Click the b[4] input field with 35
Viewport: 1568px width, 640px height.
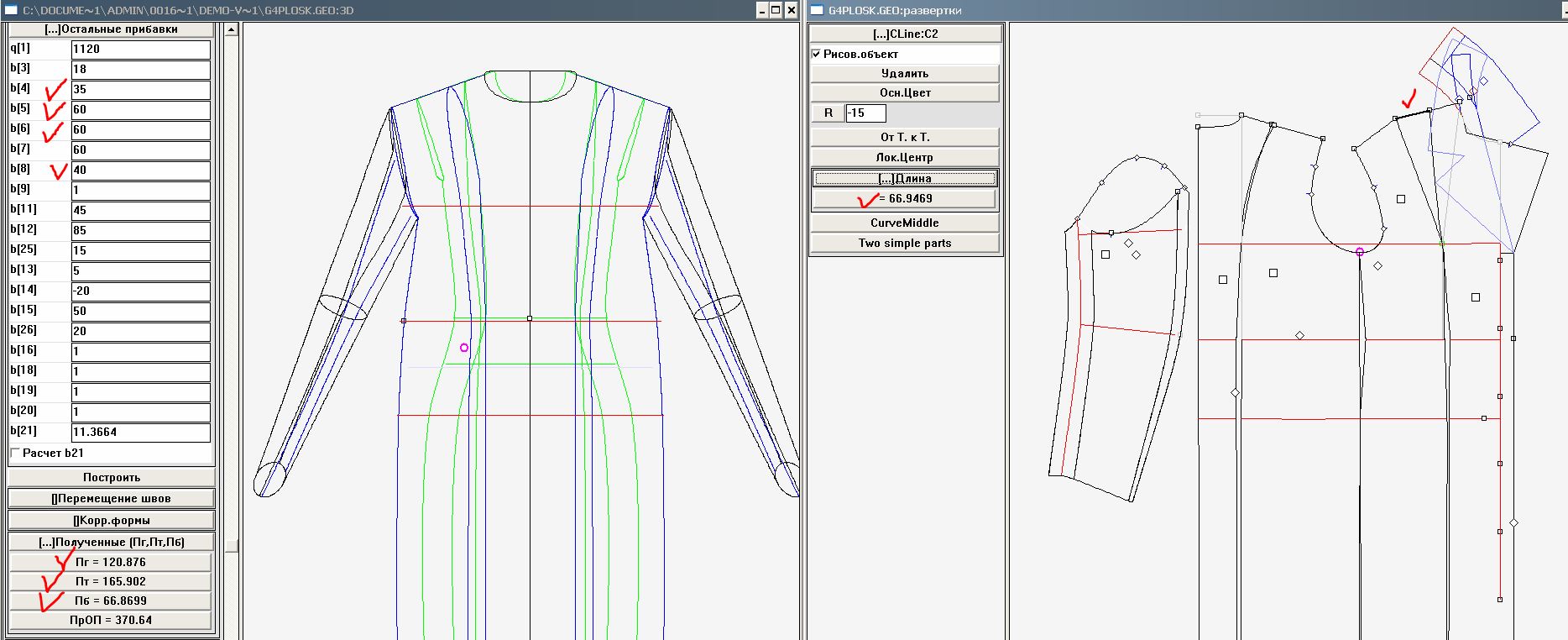pyautogui.click(x=140, y=89)
